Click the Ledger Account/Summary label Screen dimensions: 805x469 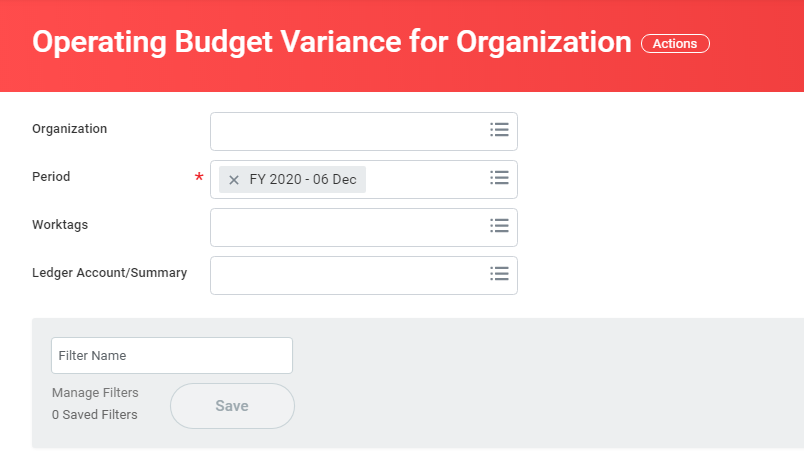point(109,273)
